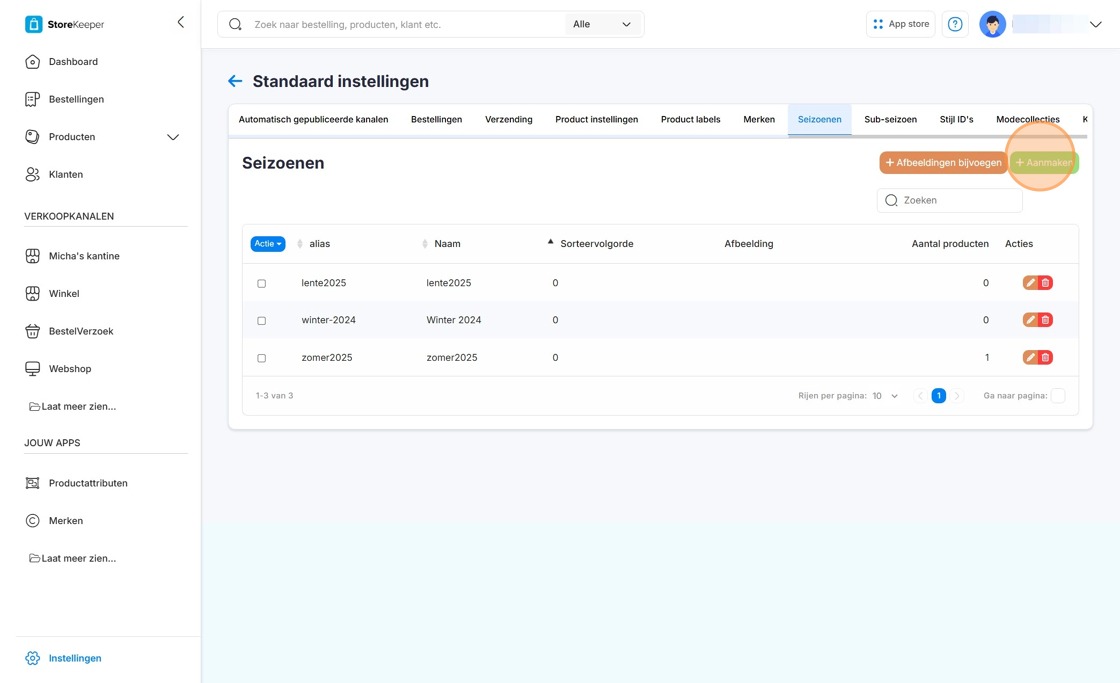This screenshot has height=683, width=1120.
Task: Click the Aanmaken button
Action: click(1044, 163)
